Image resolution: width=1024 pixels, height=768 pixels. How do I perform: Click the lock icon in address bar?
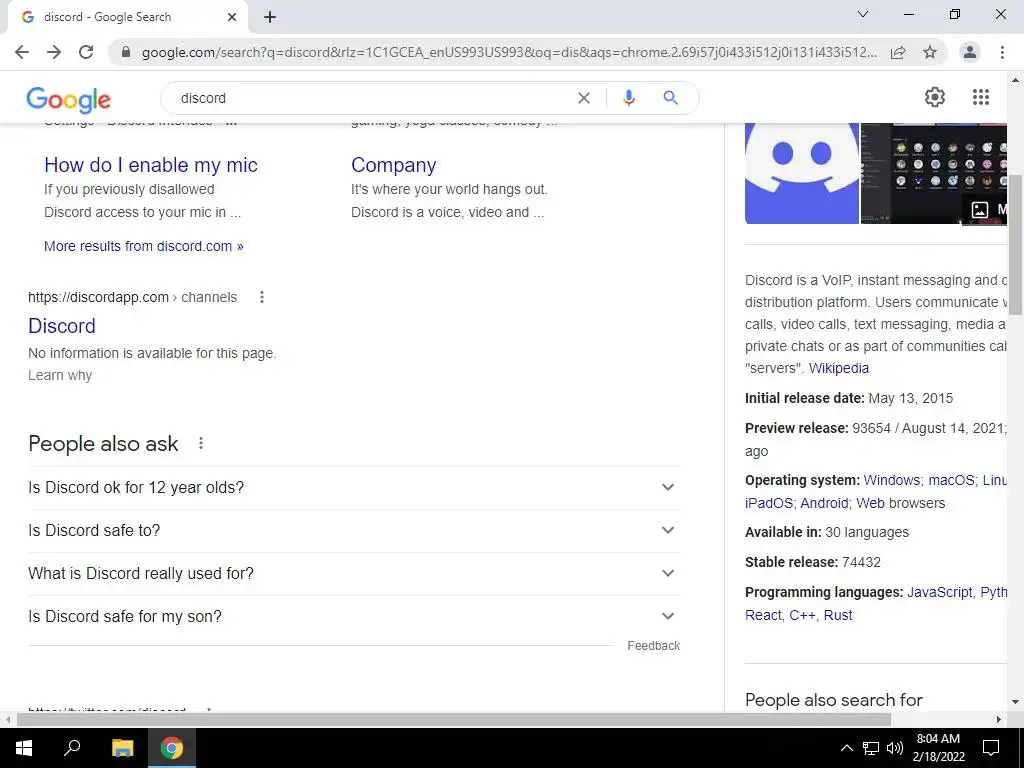click(126, 52)
